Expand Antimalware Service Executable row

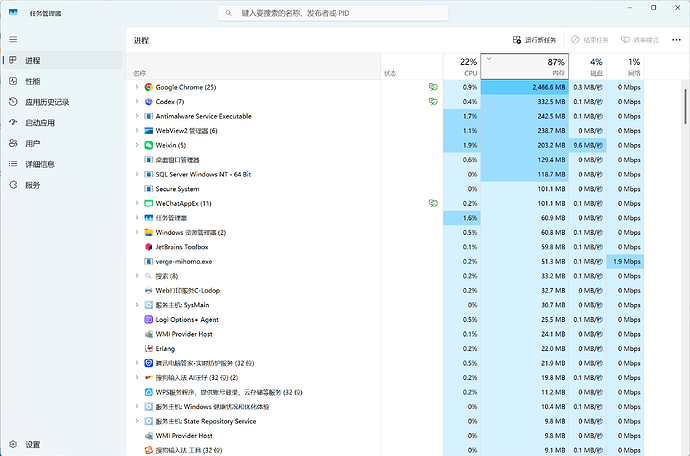137,116
